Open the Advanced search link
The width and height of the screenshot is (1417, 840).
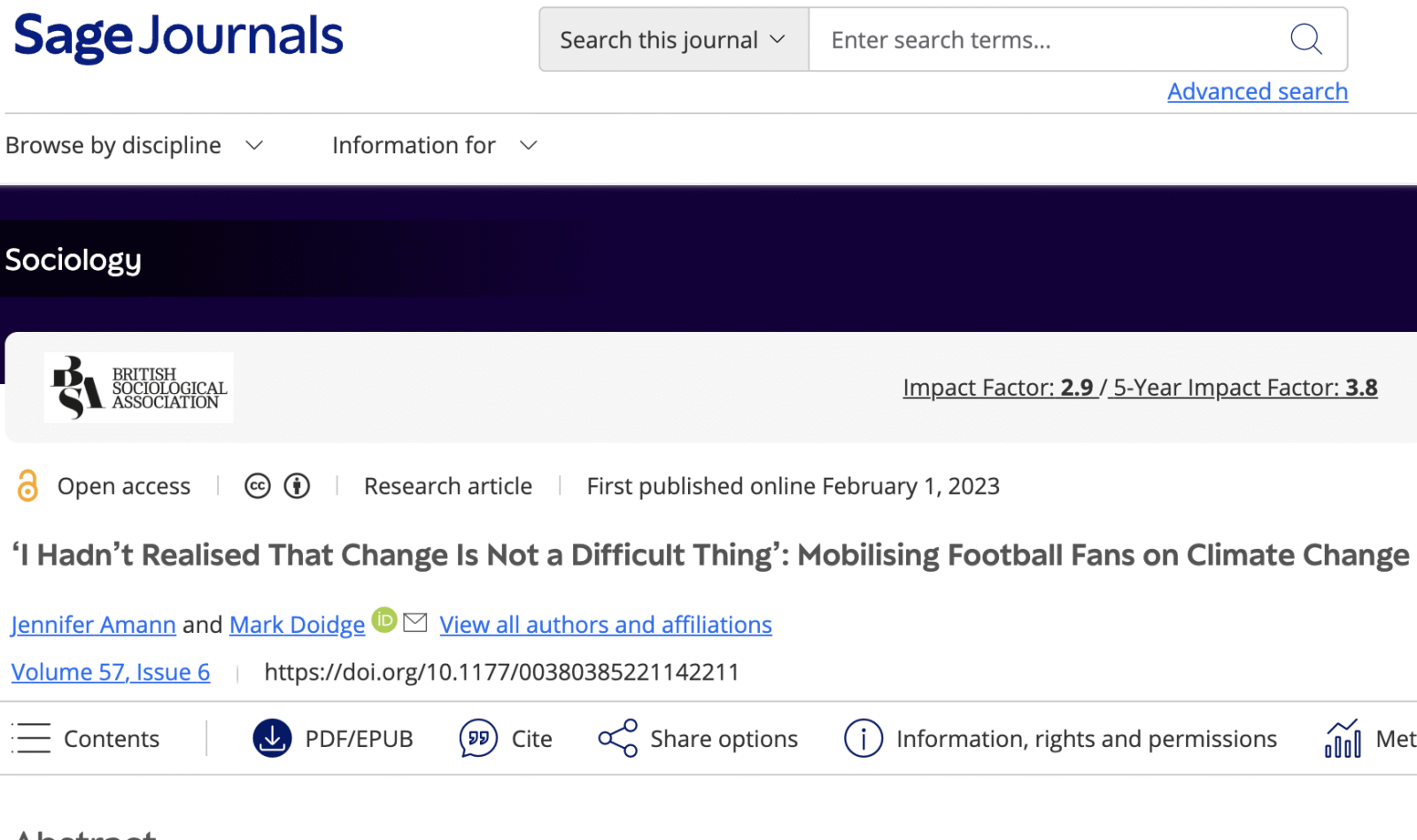click(x=1257, y=91)
